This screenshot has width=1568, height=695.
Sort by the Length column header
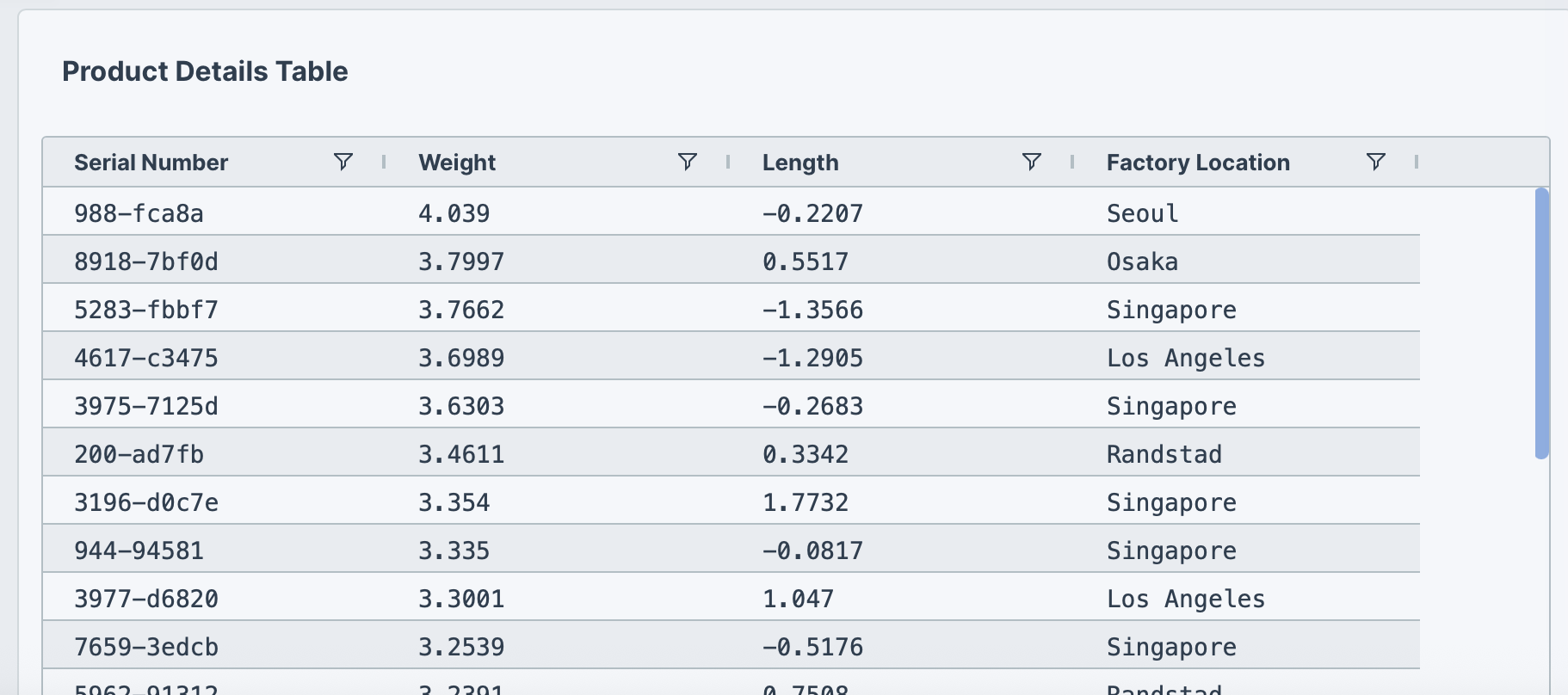click(x=800, y=163)
